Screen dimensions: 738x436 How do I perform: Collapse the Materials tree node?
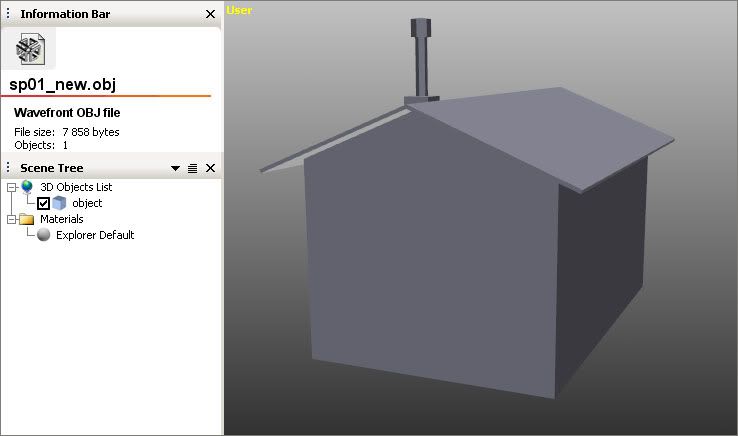tap(11, 219)
